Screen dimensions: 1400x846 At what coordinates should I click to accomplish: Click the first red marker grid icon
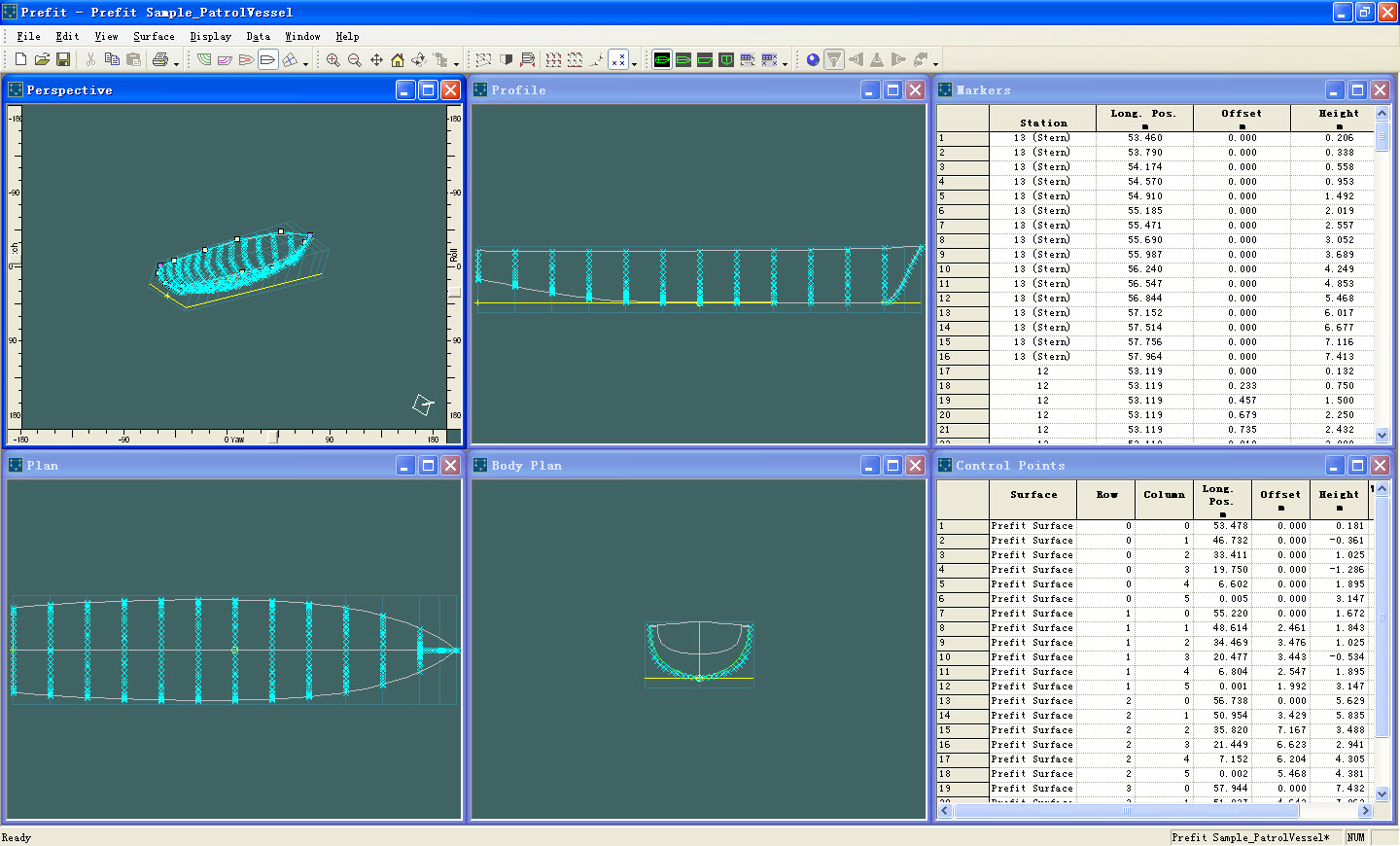[554, 59]
